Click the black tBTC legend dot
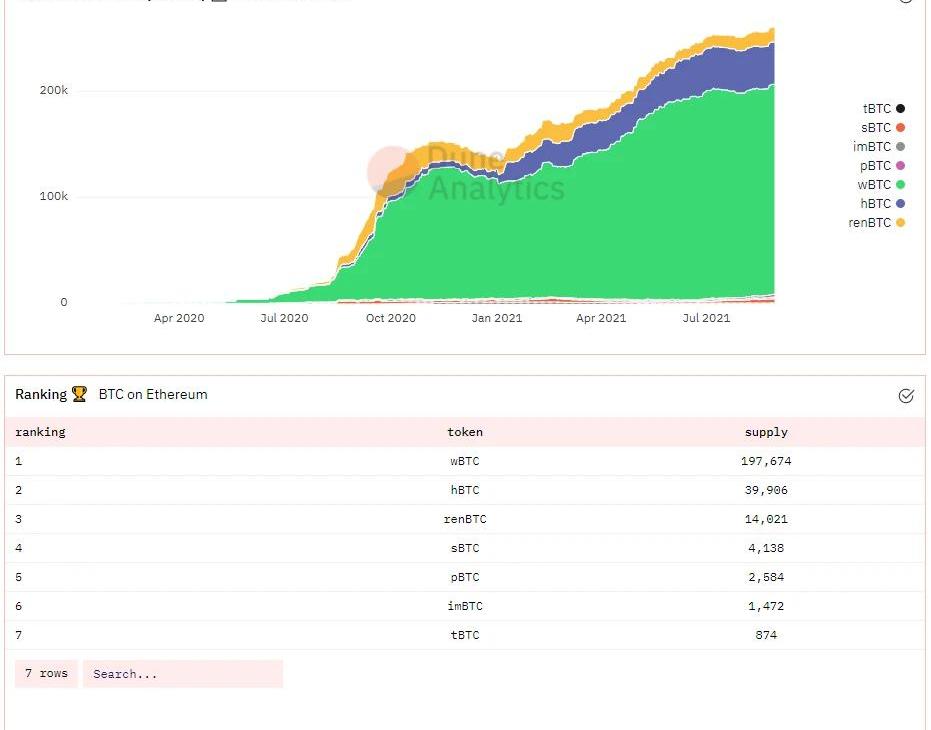 point(900,109)
